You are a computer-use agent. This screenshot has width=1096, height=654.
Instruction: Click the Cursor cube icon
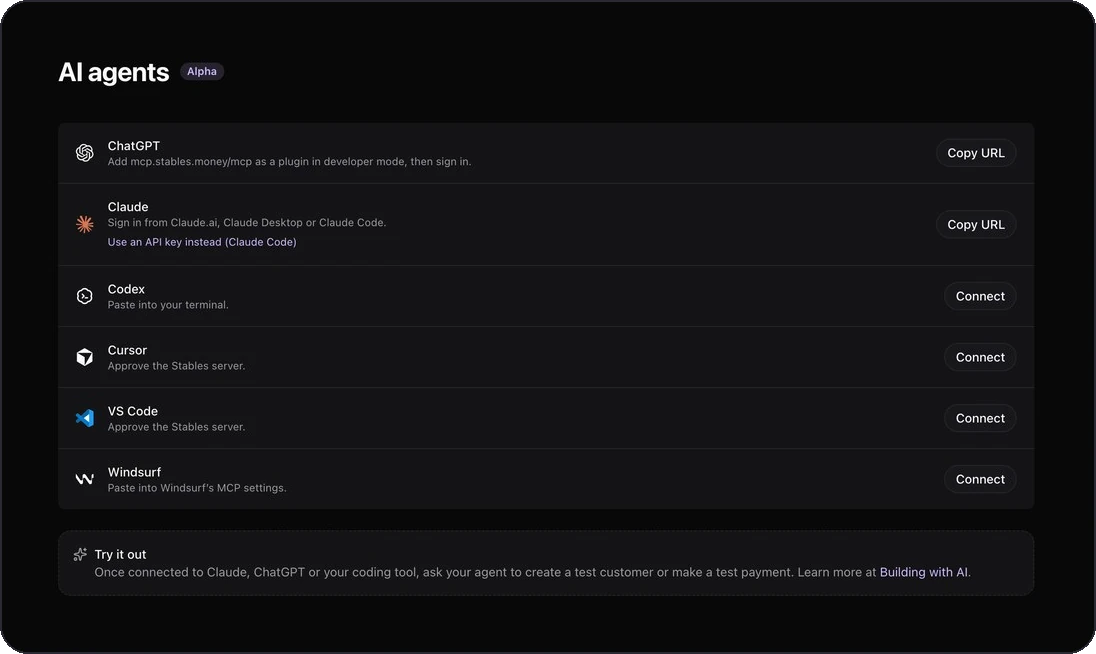[85, 357]
